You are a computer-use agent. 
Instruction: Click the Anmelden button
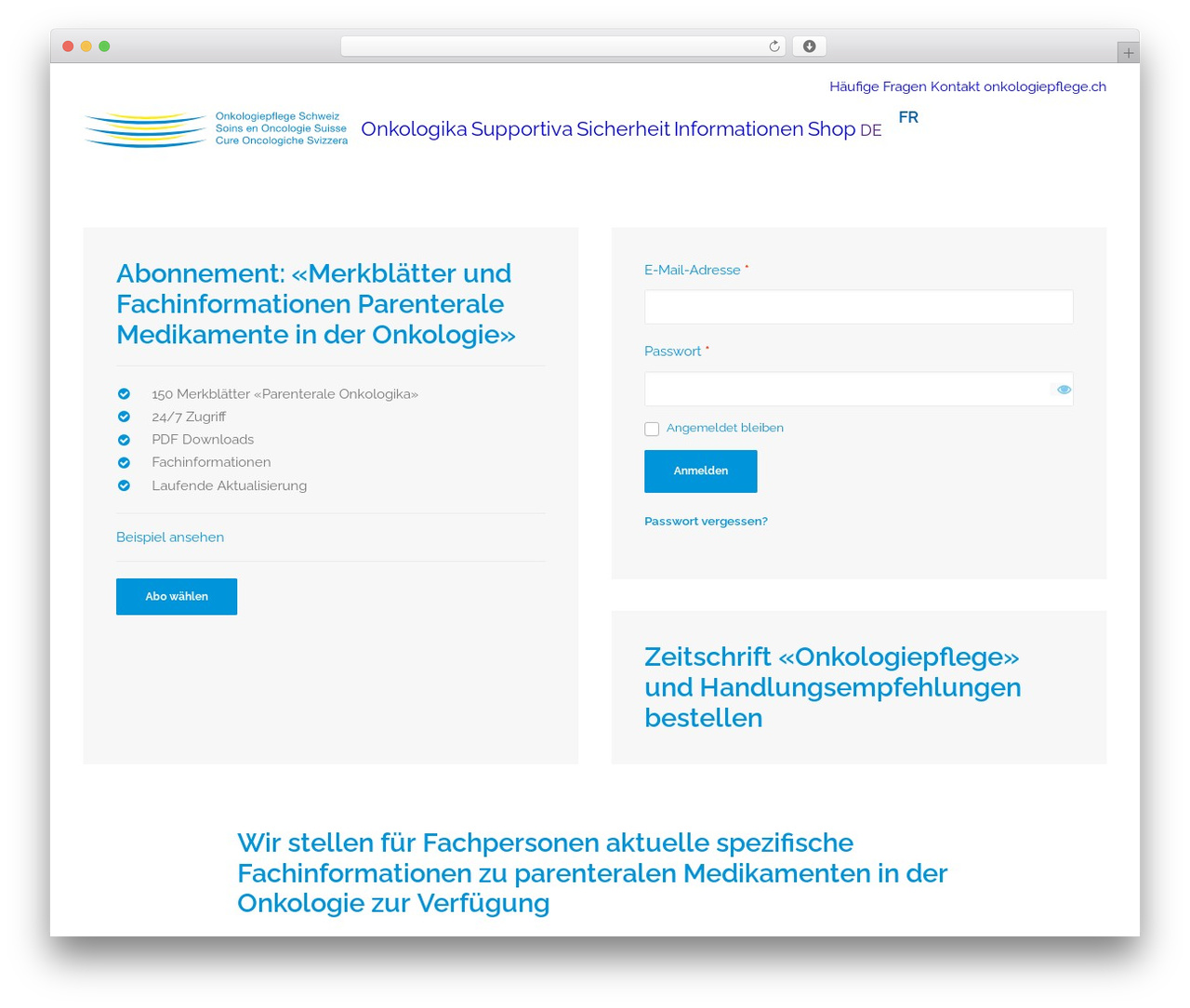pyautogui.click(x=701, y=471)
